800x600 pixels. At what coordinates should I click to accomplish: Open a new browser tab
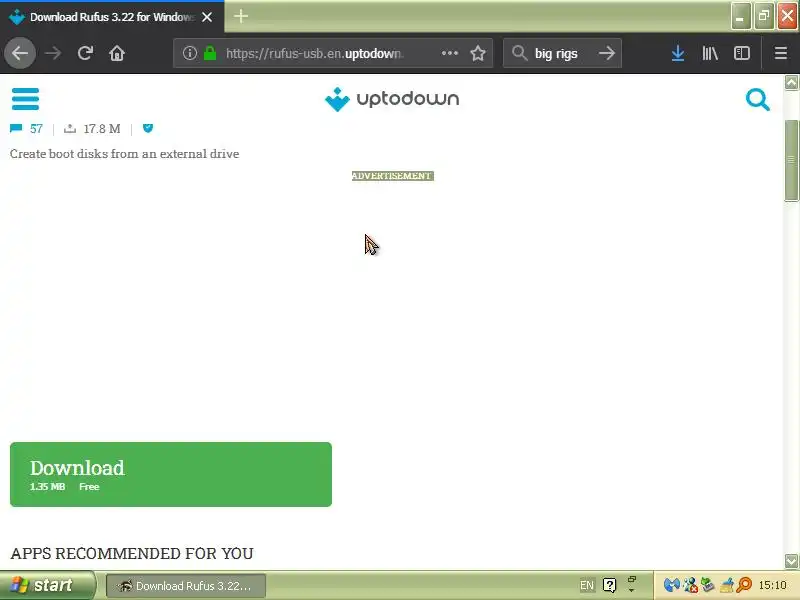coord(241,16)
